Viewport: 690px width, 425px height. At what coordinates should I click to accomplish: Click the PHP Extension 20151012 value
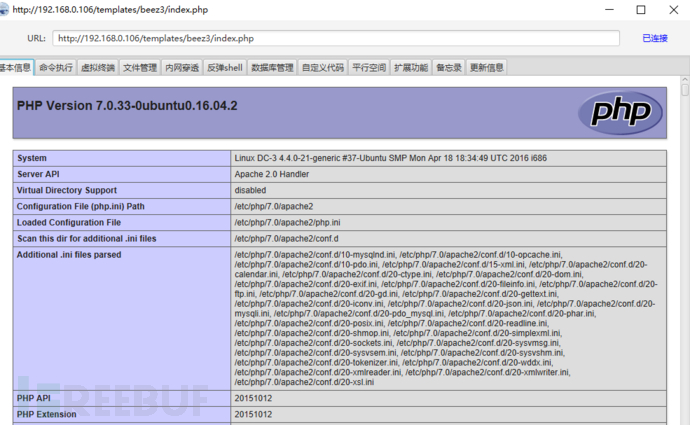pos(253,414)
